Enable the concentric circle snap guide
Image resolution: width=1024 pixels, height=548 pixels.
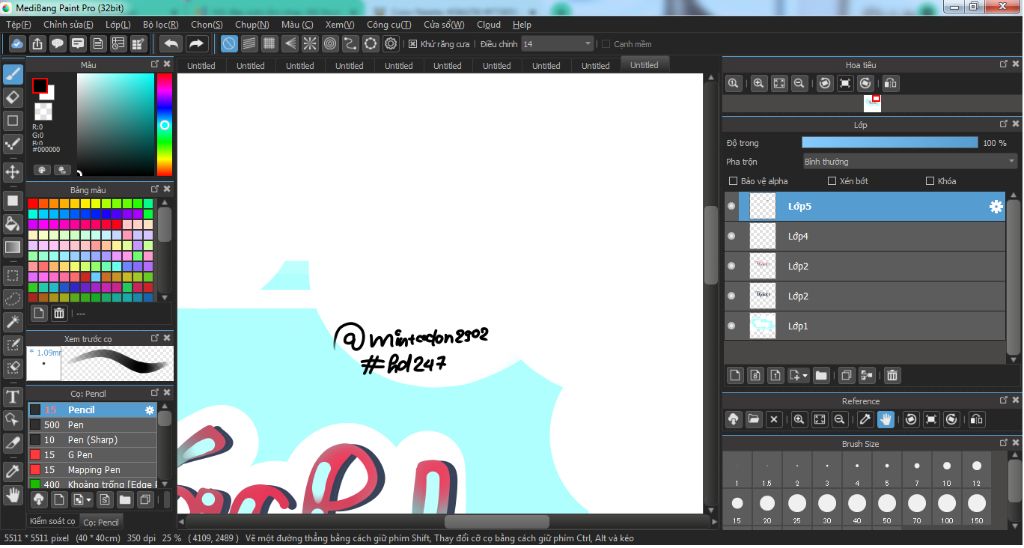pyautogui.click(x=330, y=44)
